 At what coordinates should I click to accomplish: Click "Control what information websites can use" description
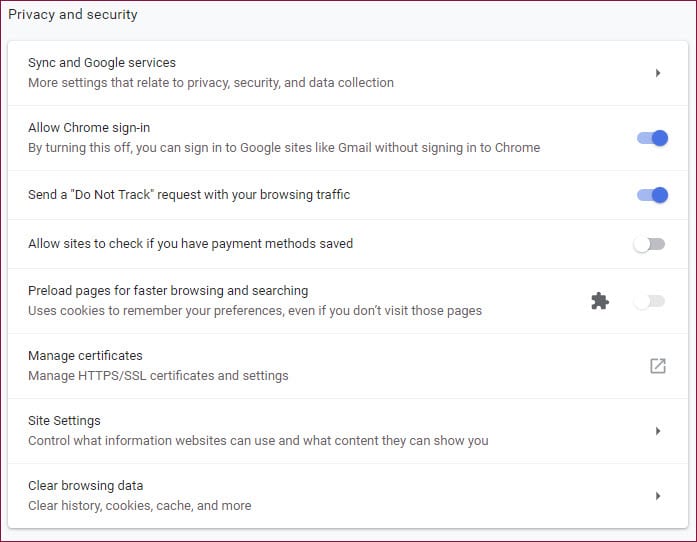point(258,441)
